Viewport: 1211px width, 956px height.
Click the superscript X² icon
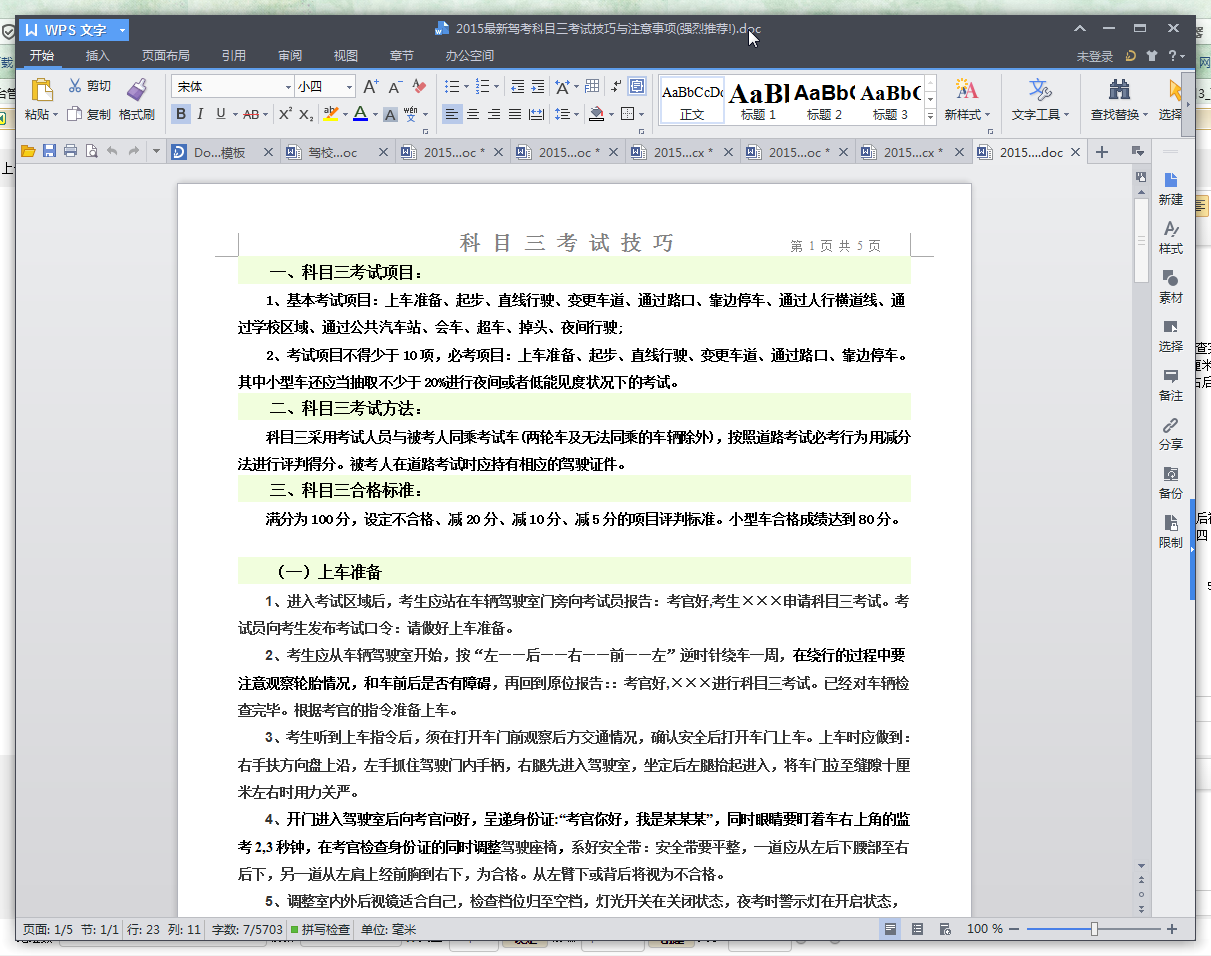tap(285, 114)
